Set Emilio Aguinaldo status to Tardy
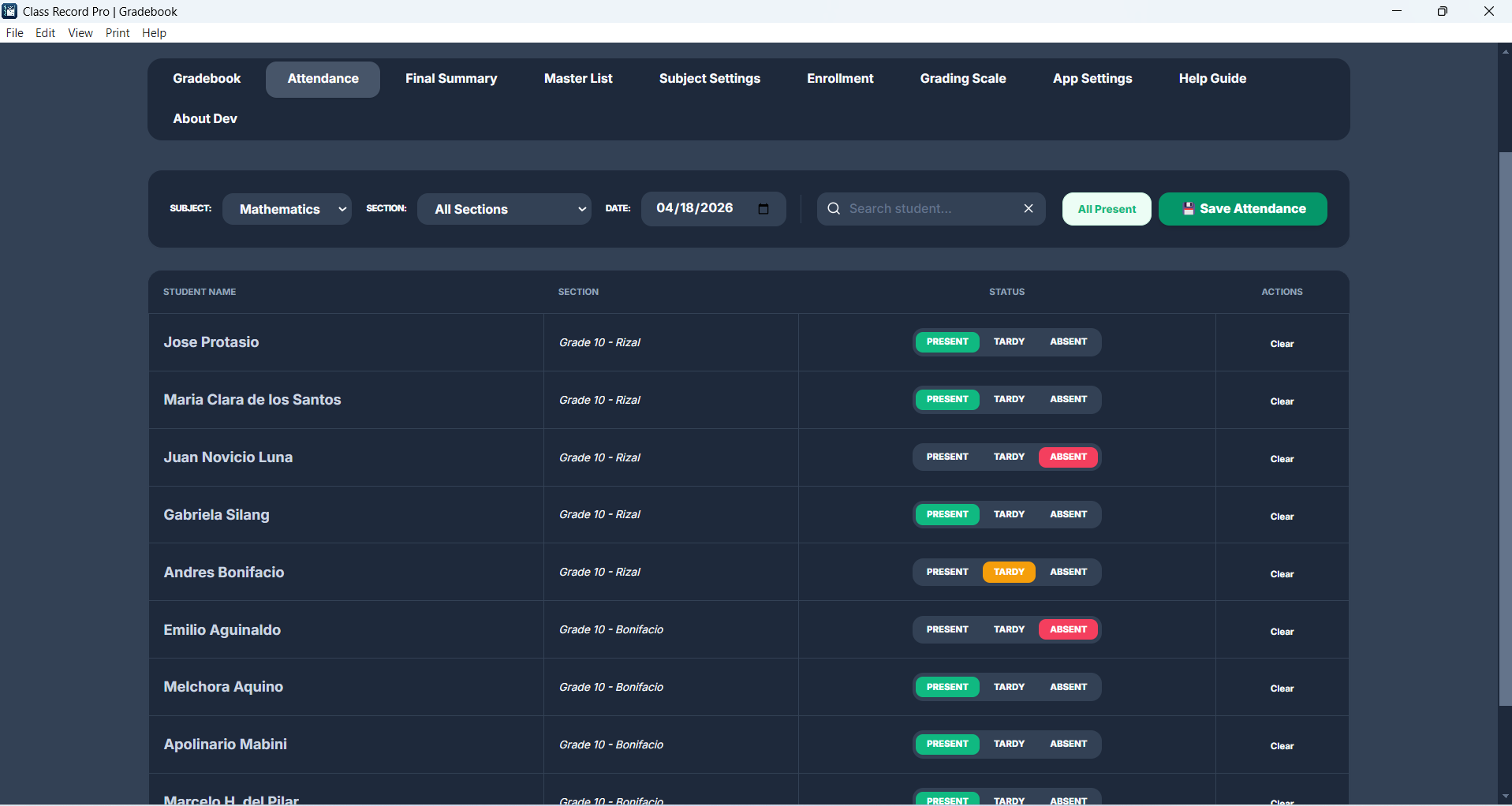This screenshot has height=806, width=1512. [x=1009, y=630]
